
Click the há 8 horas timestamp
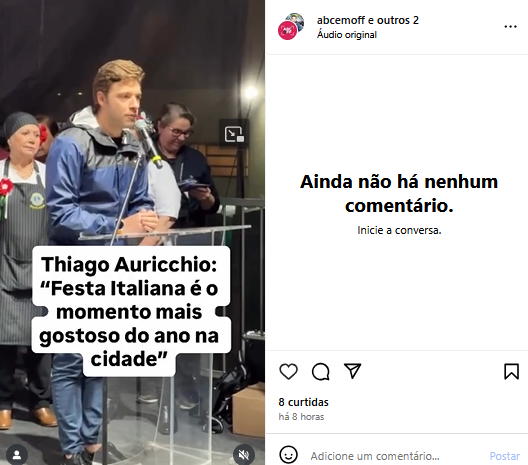301,417
